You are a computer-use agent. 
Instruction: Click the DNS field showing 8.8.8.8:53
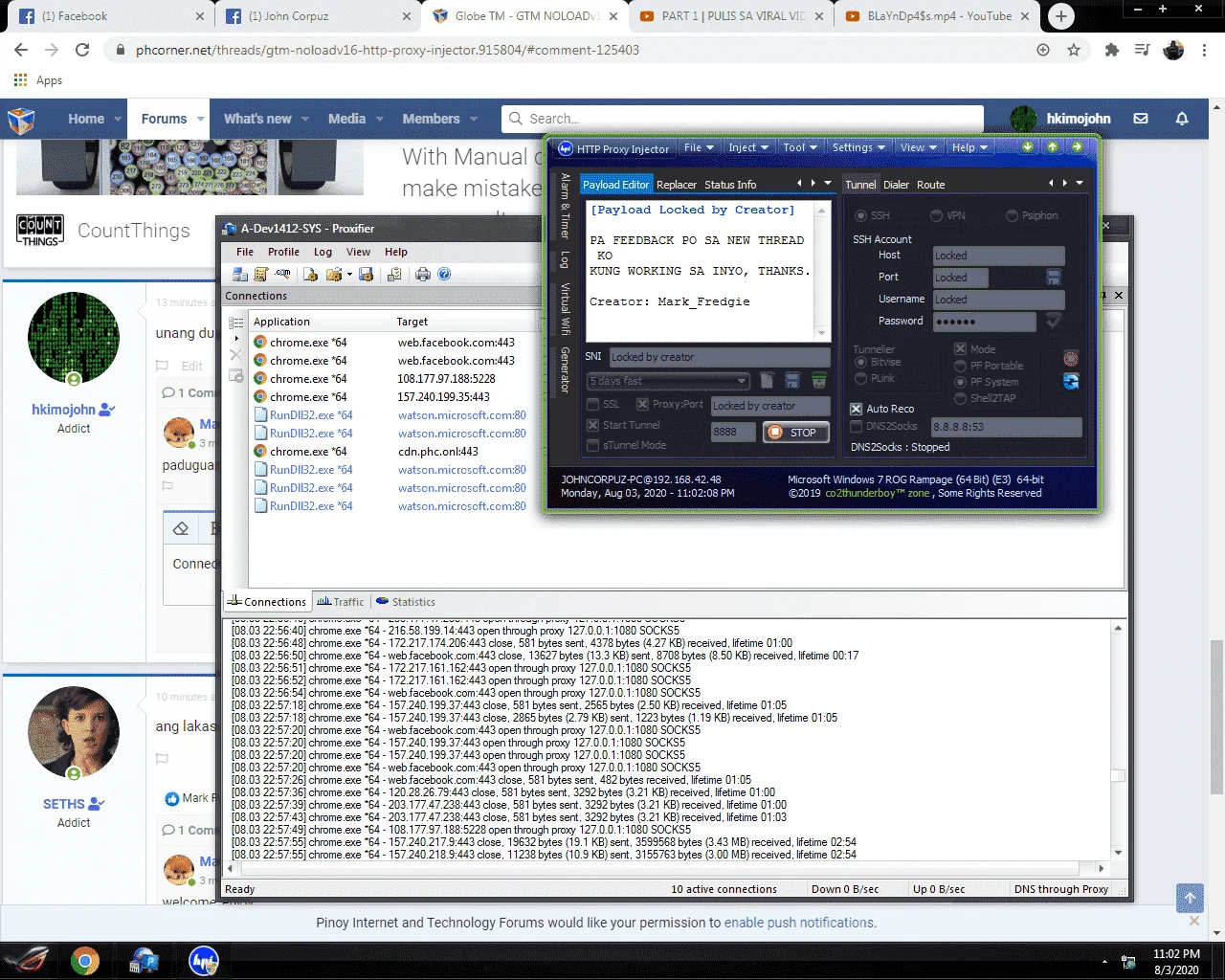point(1007,427)
